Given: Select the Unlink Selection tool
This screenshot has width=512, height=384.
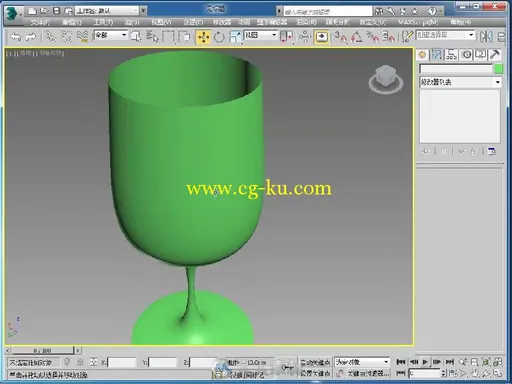Looking at the screenshot, I should coord(66,36).
